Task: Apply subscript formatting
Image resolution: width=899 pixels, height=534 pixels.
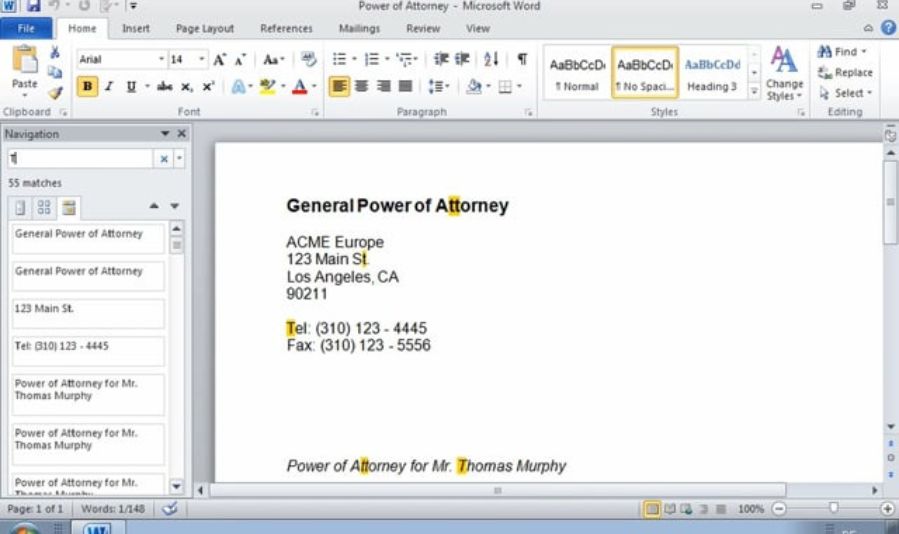Action: (186, 87)
